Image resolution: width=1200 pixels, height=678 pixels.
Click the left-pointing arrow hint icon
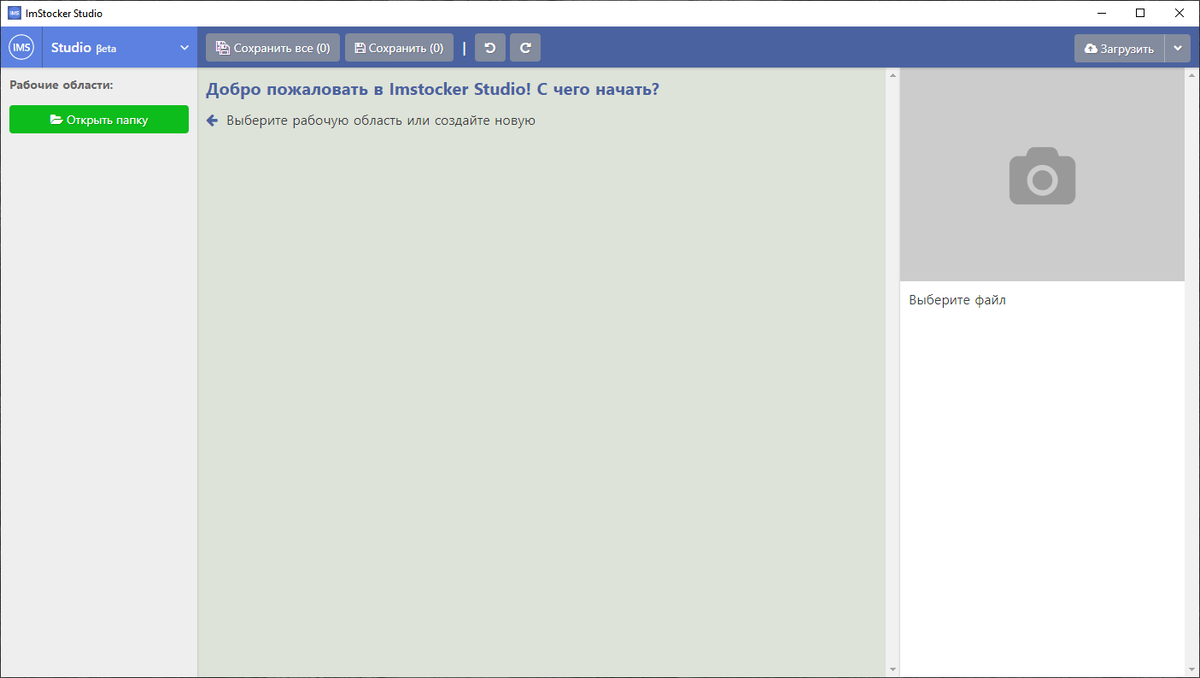(x=212, y=121)
